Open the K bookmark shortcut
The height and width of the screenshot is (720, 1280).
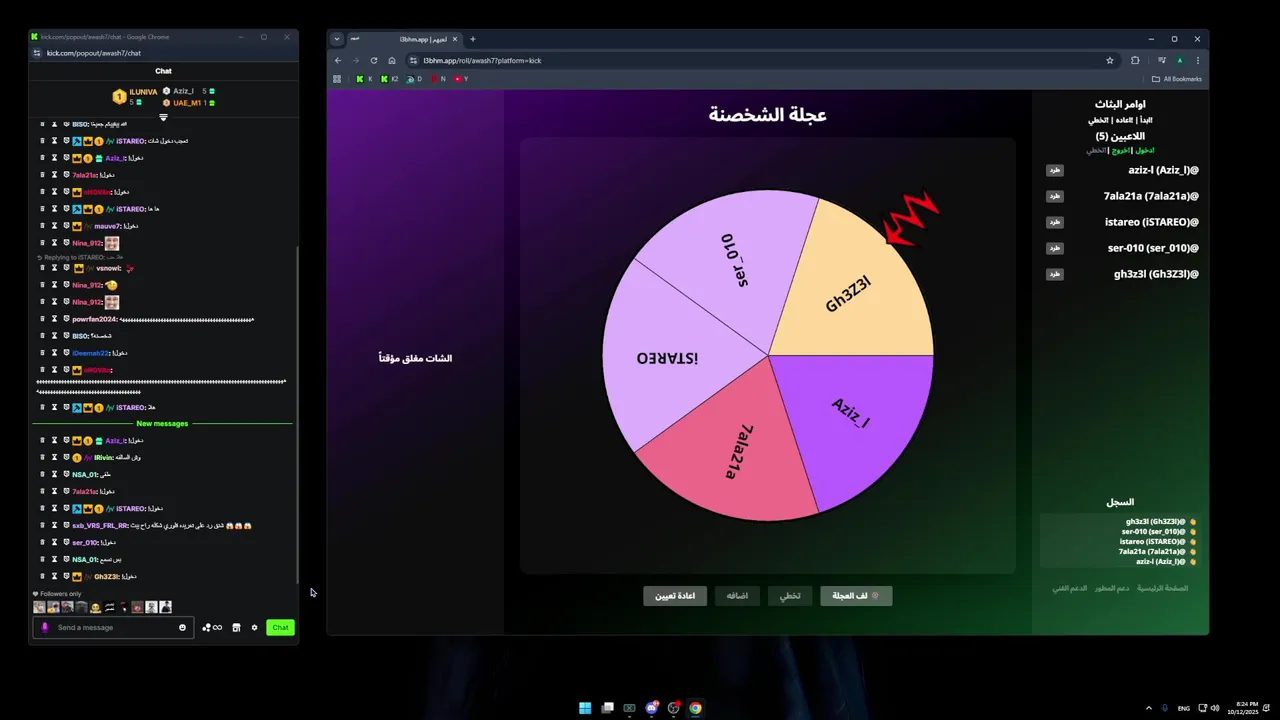pos(364,79)
